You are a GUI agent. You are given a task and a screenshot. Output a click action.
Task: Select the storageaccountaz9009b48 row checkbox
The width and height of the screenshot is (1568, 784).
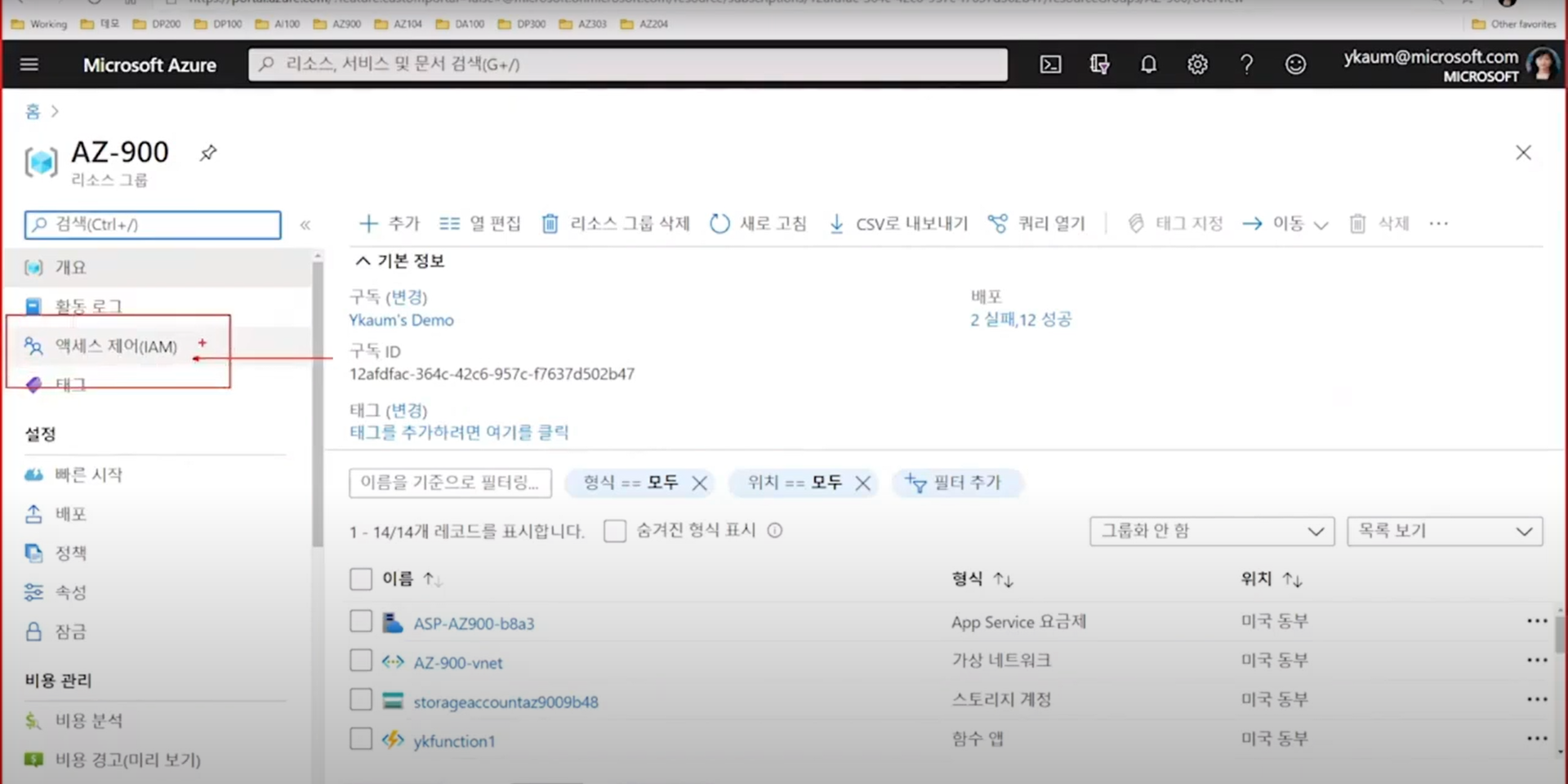pos(361,700)
